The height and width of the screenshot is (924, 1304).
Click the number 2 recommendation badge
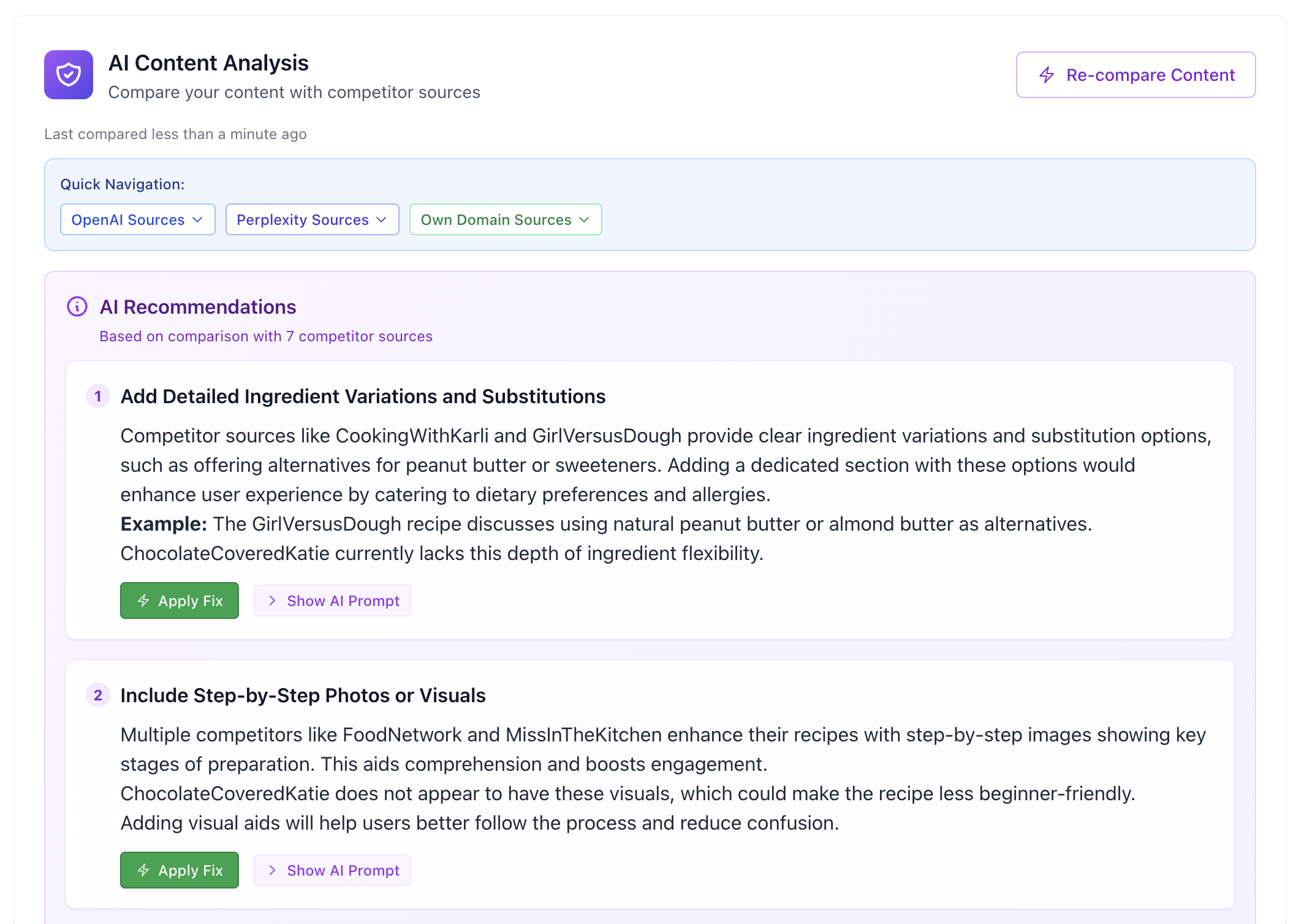pyautogui.click(x=98, y=695)
